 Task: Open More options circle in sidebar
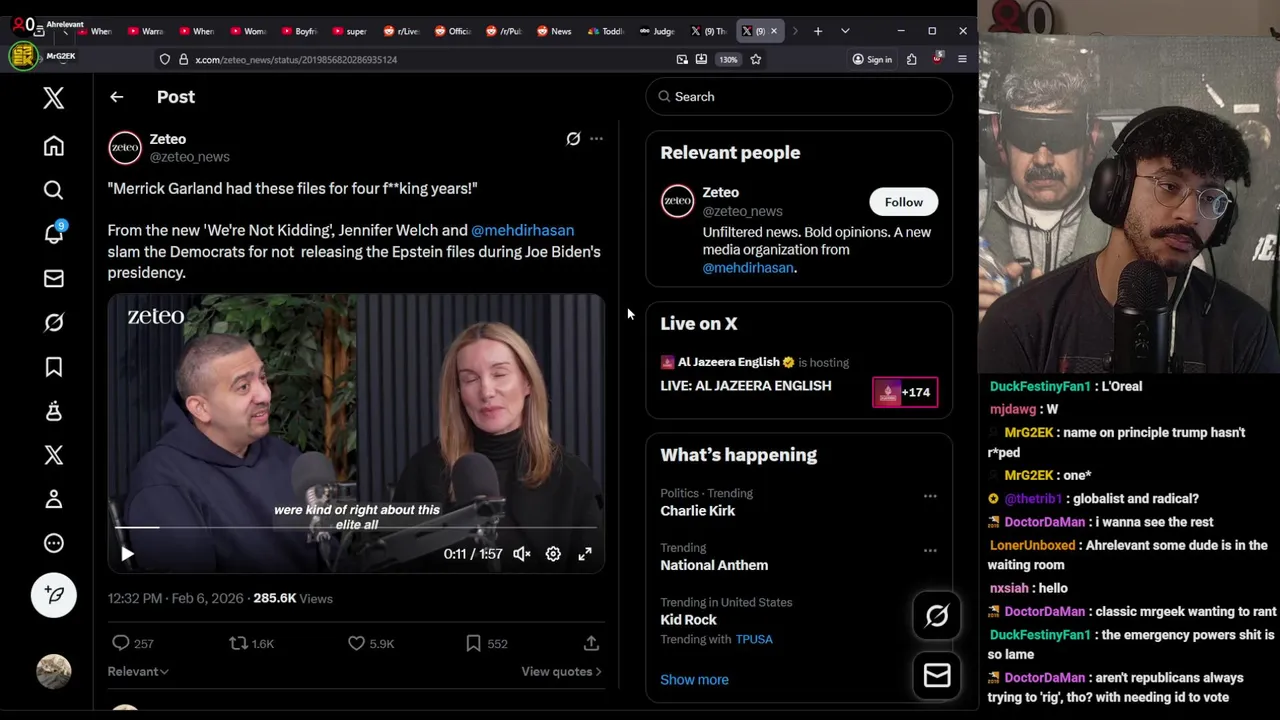pos(54,543)
